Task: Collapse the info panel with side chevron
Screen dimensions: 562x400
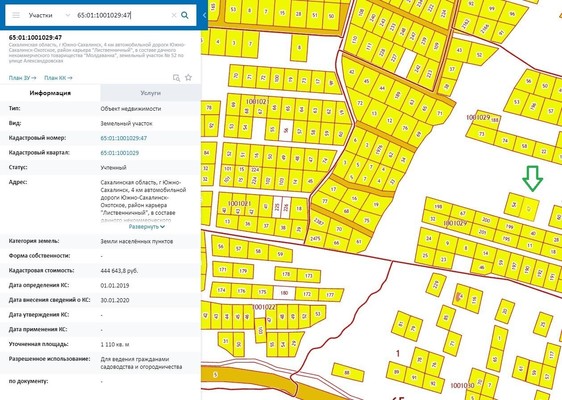Action: click(x=204, y=15)
